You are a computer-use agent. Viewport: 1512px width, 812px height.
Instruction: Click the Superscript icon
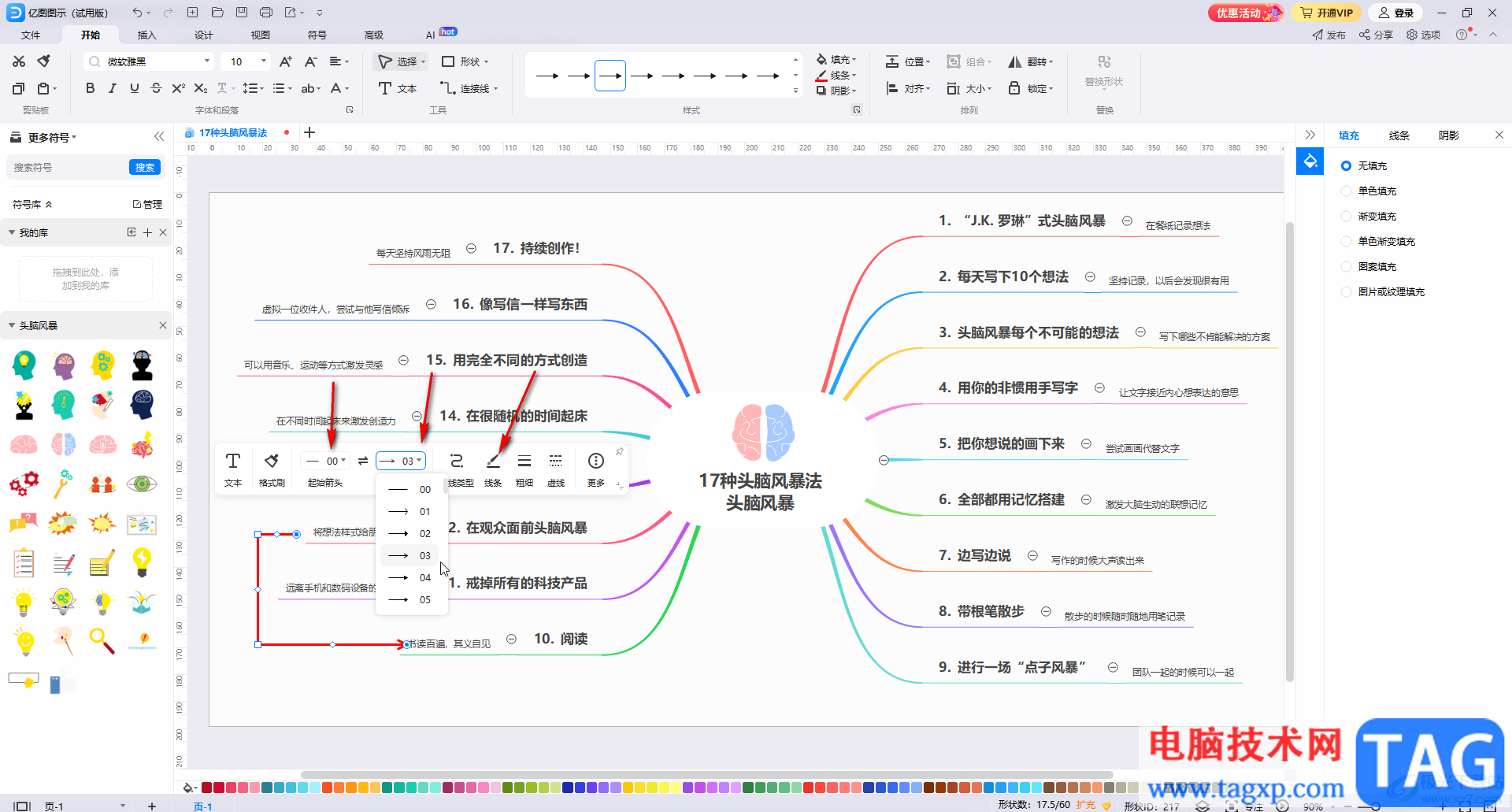tap(178, 88)
